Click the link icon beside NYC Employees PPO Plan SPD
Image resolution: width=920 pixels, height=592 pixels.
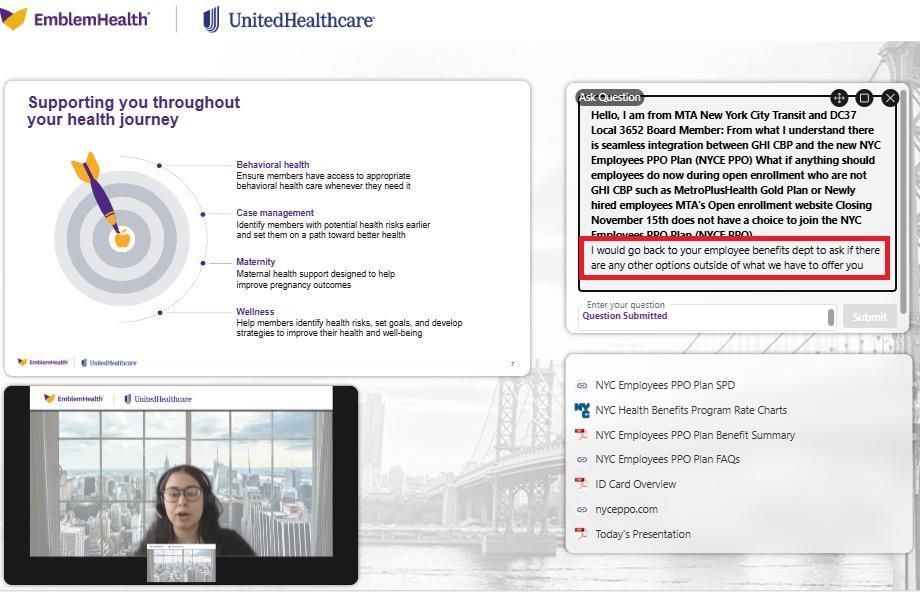point(582,385)
